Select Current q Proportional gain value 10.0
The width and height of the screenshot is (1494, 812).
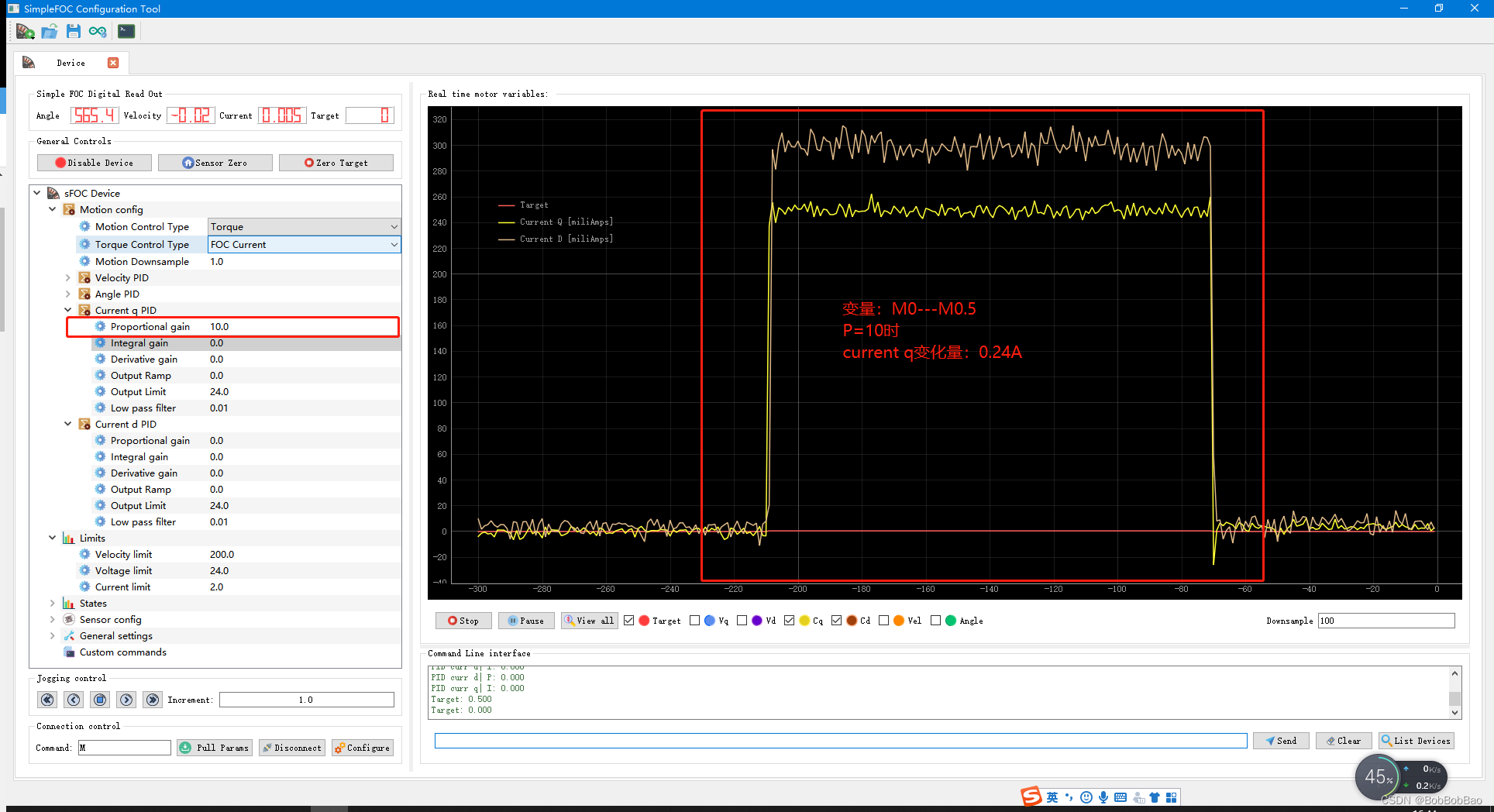pyautogui.click(x=219, y=326)
